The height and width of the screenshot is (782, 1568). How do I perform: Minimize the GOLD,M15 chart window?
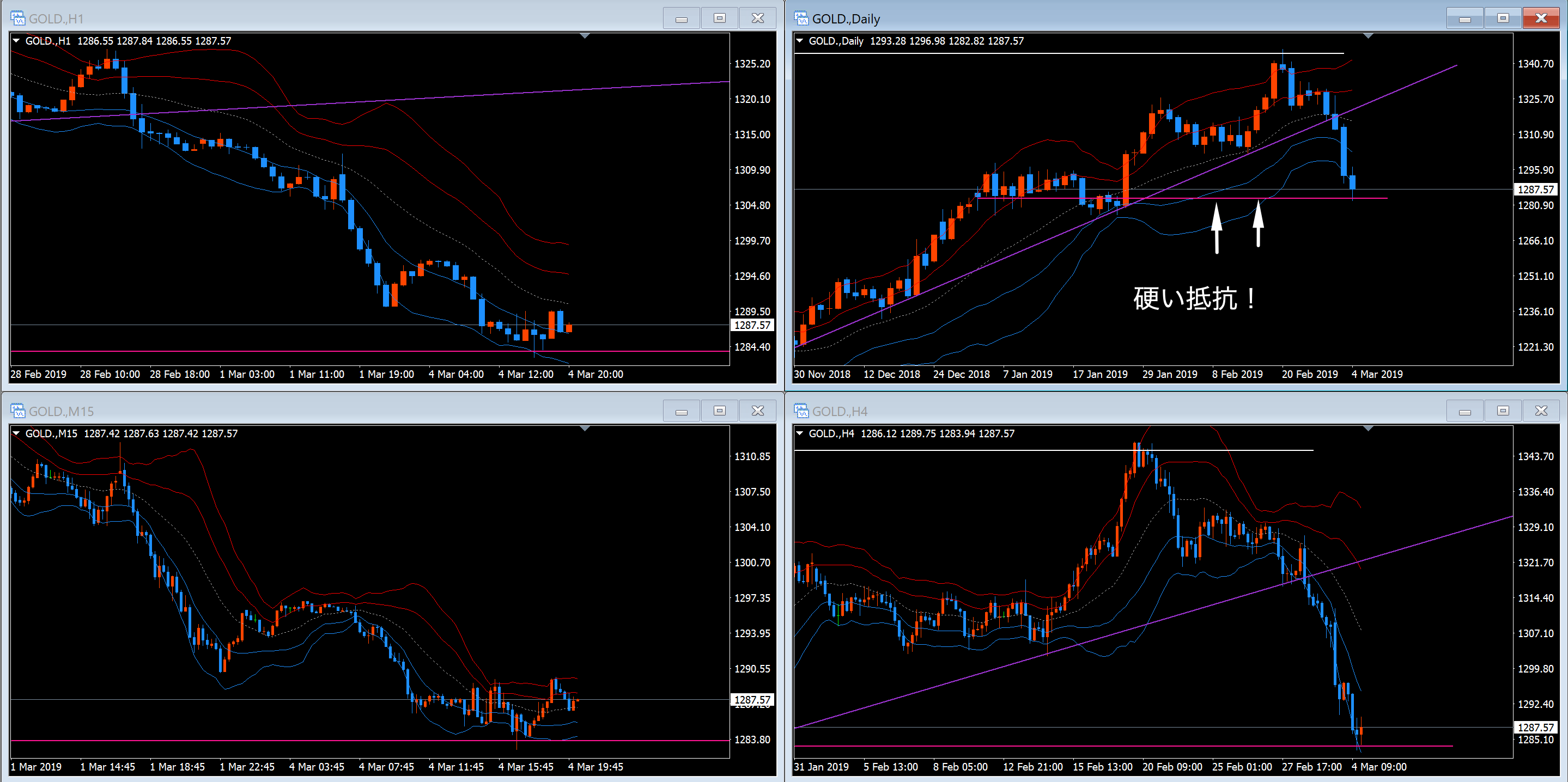click(x=681, y=411)
